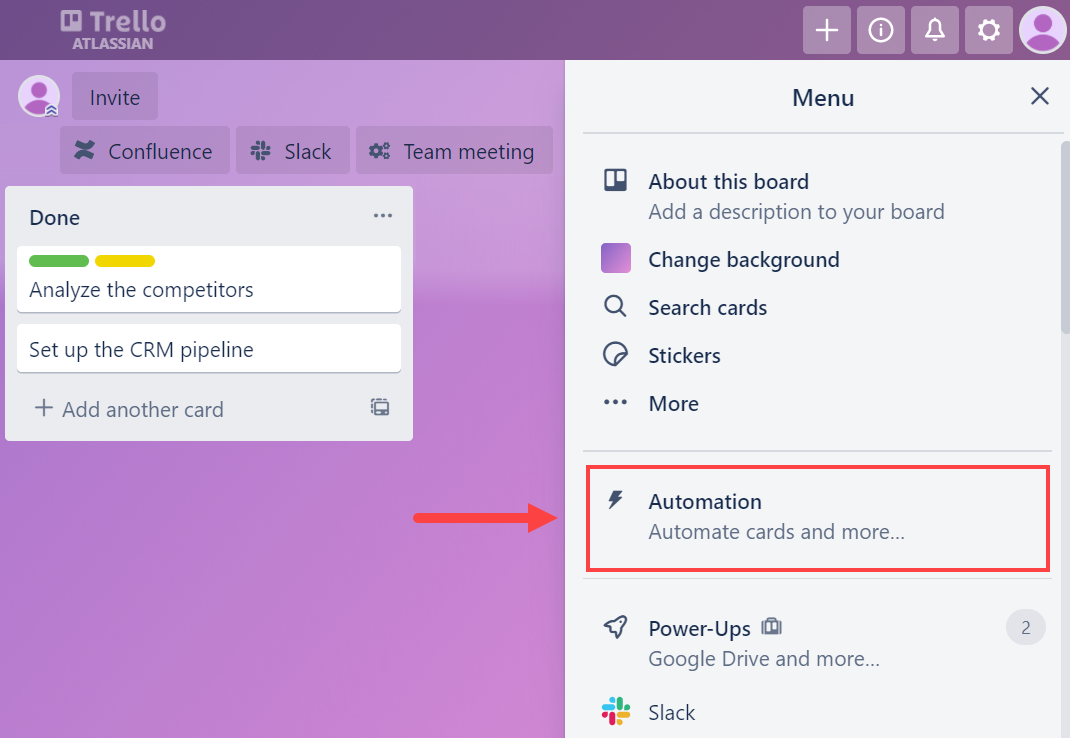Click Add a description to your board text
This screenshot has height=738, width=1070.
coord(796,212)
